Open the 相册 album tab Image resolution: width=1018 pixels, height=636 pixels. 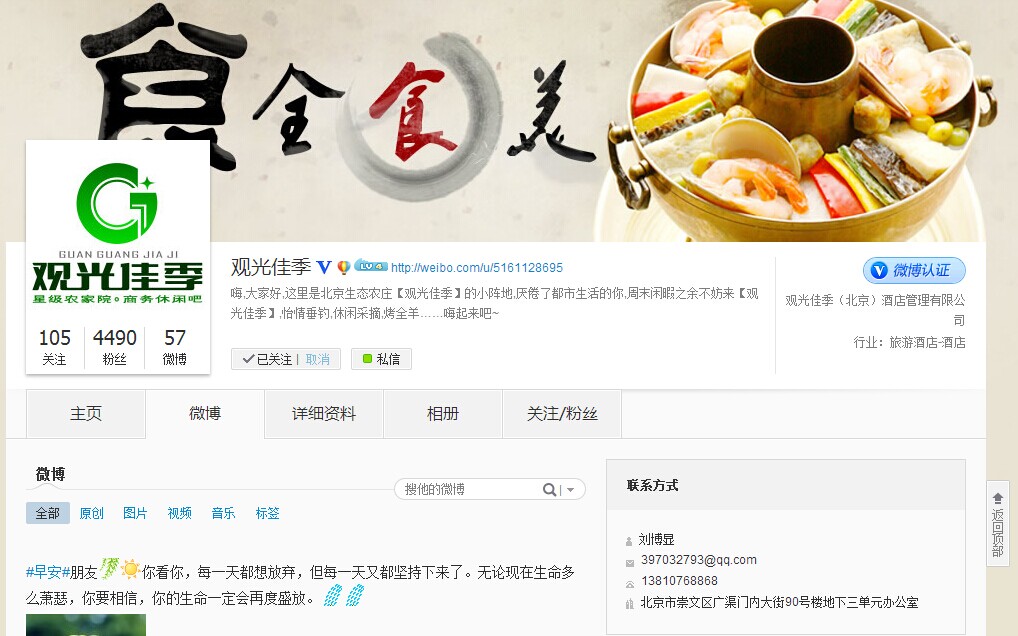coord(443,413)
